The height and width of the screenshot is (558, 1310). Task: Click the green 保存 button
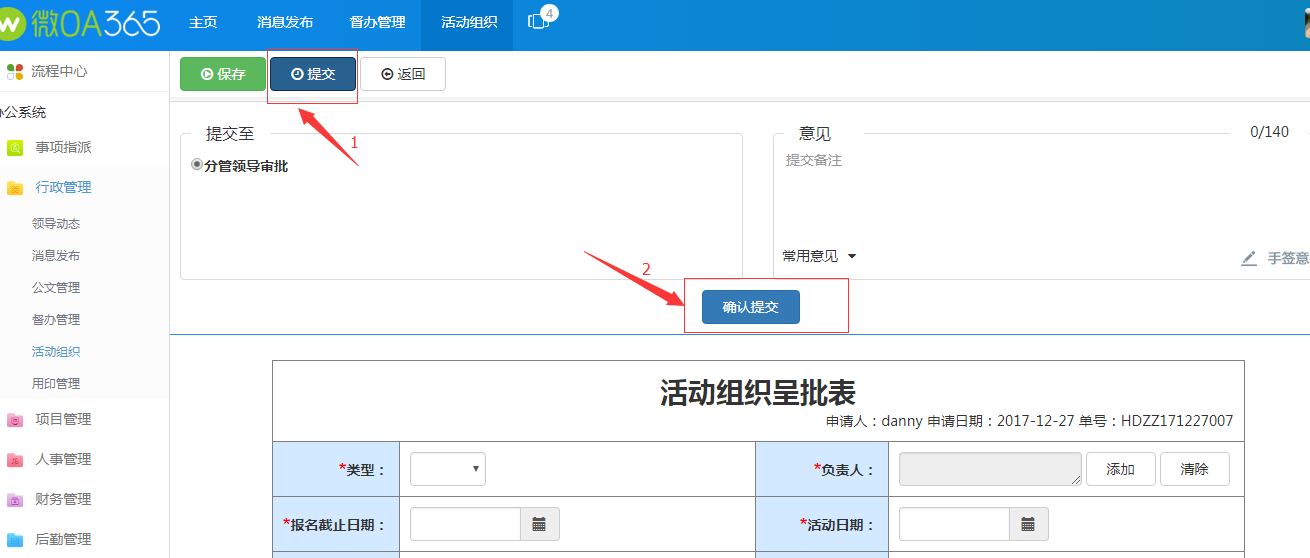tap(222, 74)
